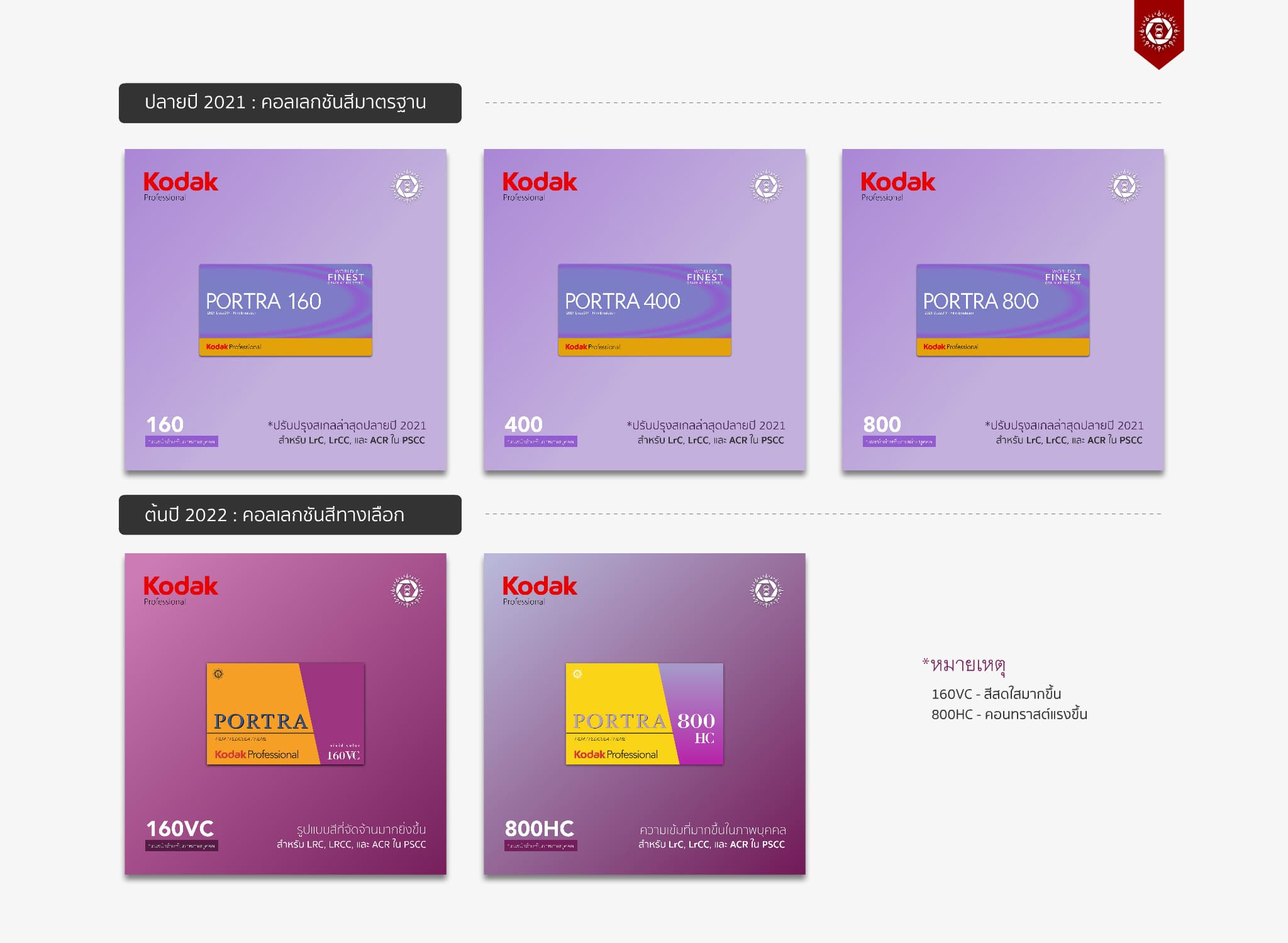Click '160VC' text on the orange film box
1288x943 pixels.
point(343,756)
